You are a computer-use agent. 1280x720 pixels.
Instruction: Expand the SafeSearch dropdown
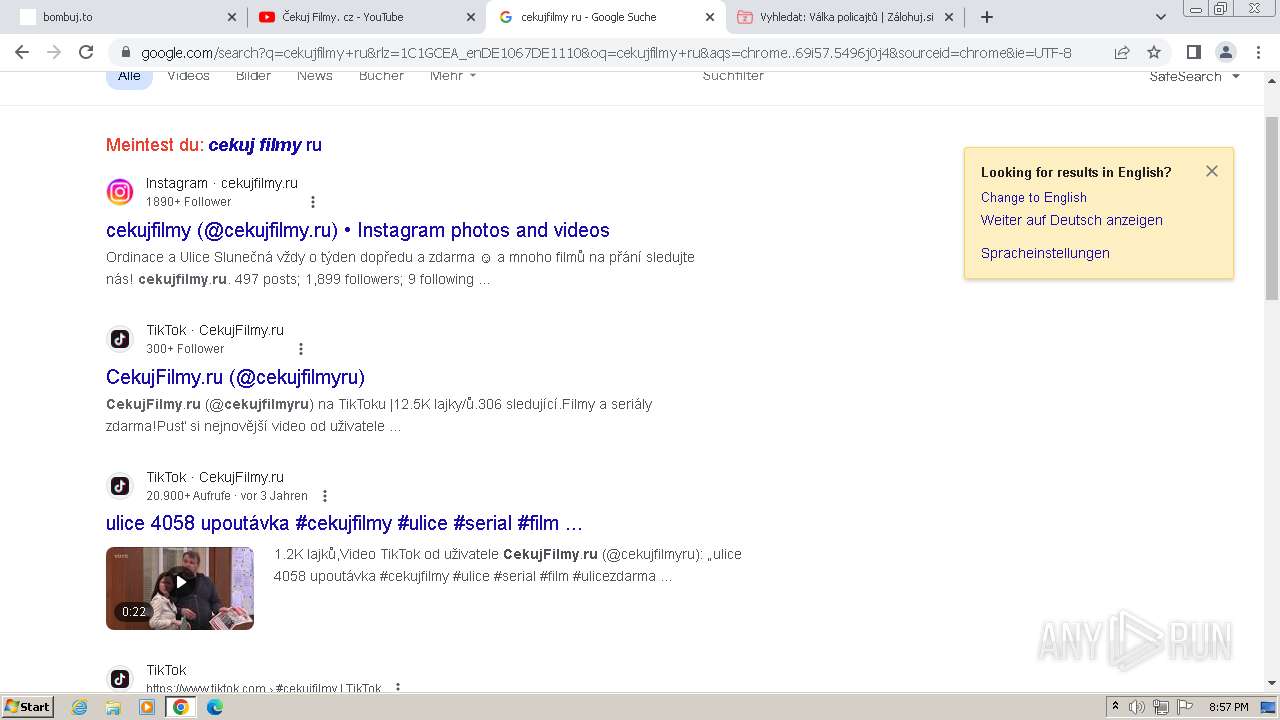click(x=1194, y=76)
